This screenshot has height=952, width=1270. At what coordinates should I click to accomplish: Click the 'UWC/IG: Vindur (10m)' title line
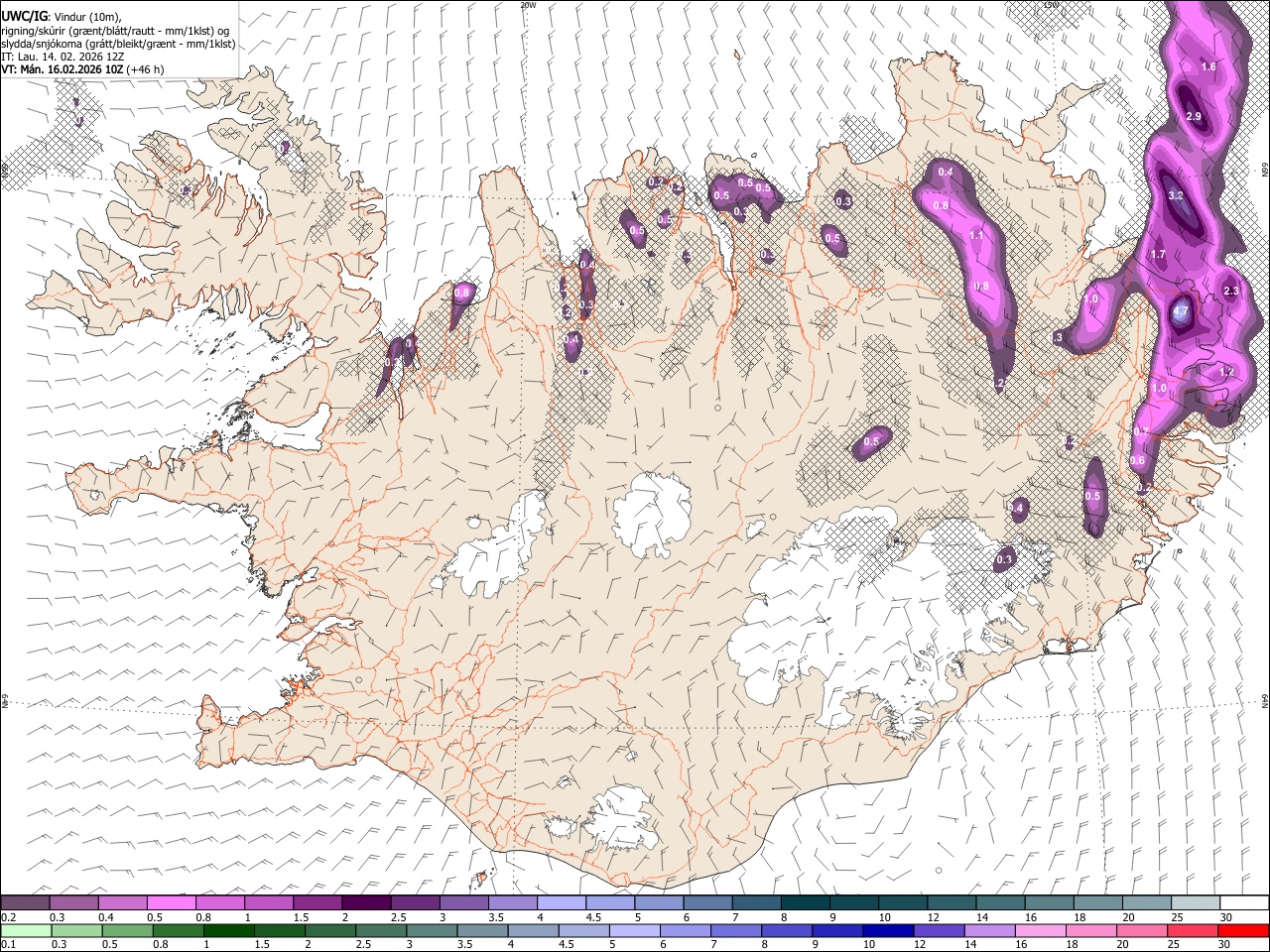[61, 16]
